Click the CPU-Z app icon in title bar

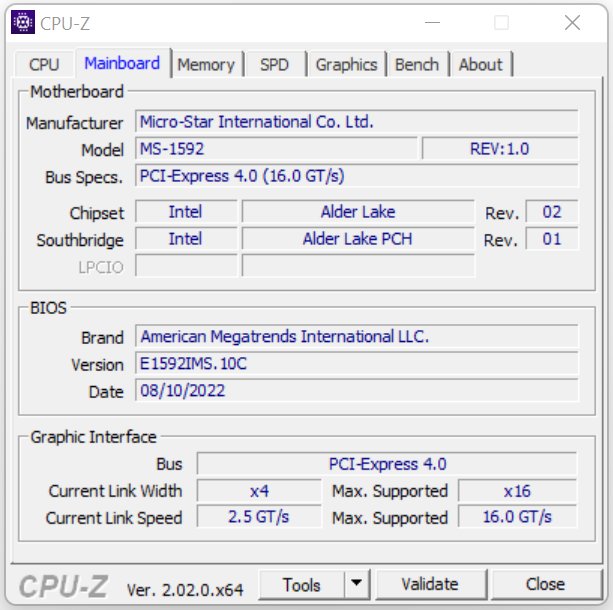coord(23,22)
